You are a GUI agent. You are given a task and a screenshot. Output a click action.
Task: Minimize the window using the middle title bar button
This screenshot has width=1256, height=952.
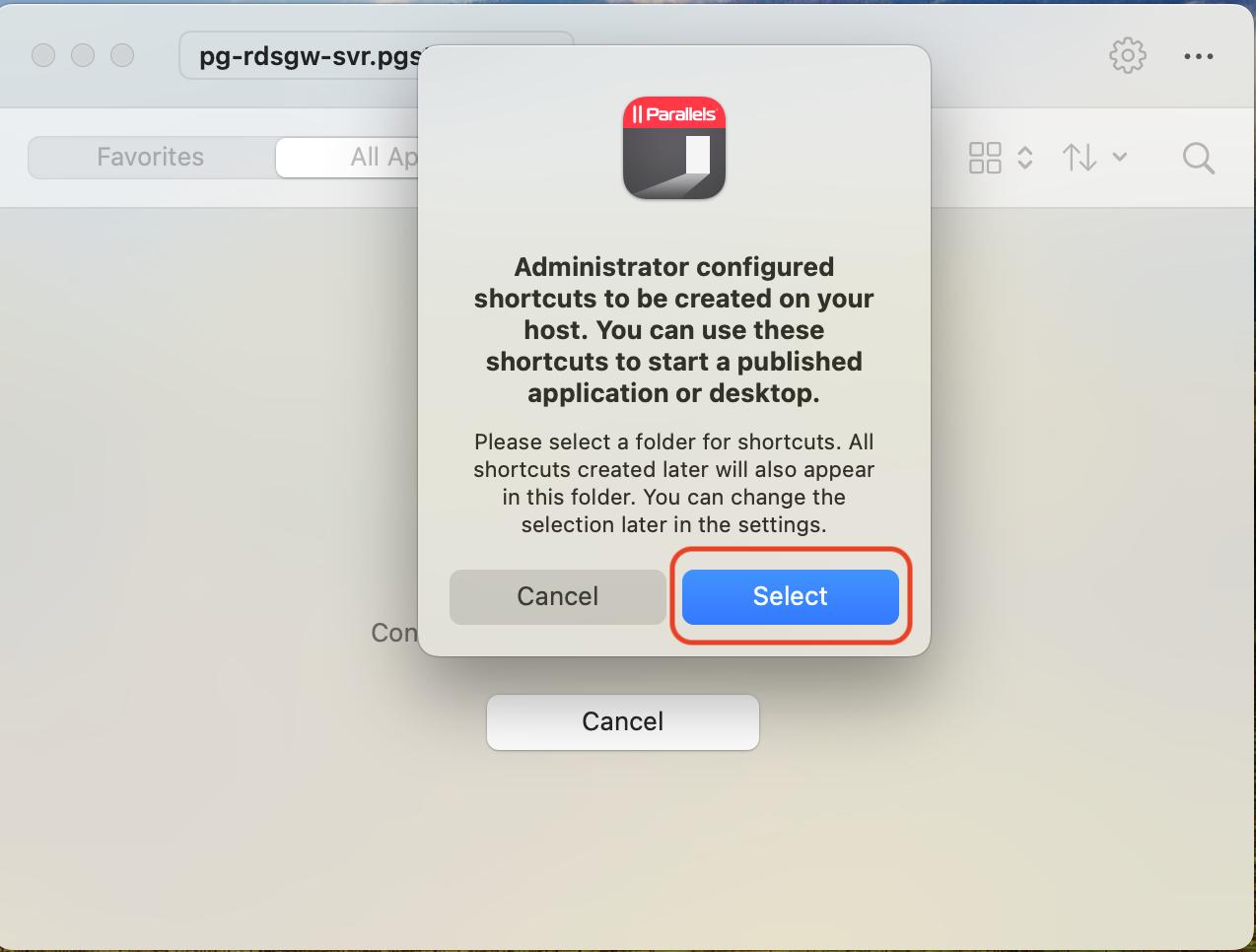tap(83, 55)
